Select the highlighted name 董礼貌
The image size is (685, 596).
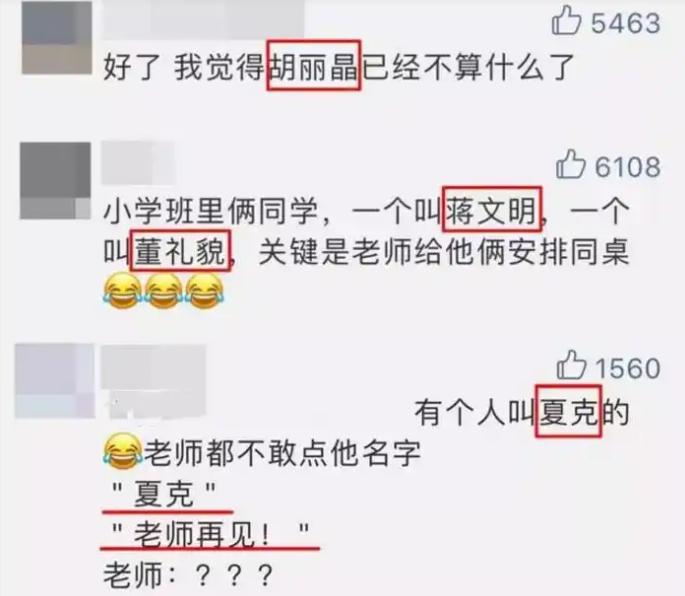tap(180, 250)
